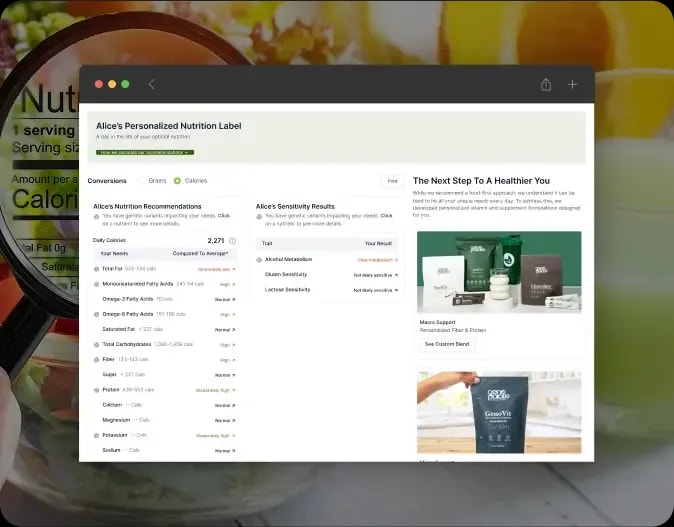The image size is (674, 527).
Task: Select the Gluten Sensitivity trait name
Action: (x=286, y=274)
